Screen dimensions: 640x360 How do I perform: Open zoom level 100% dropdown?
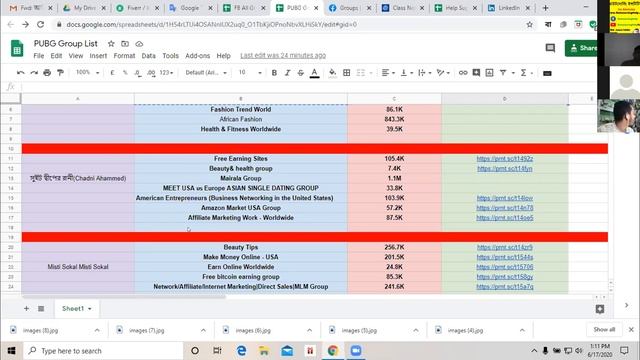pyautogui.click(x=87, y=73)
